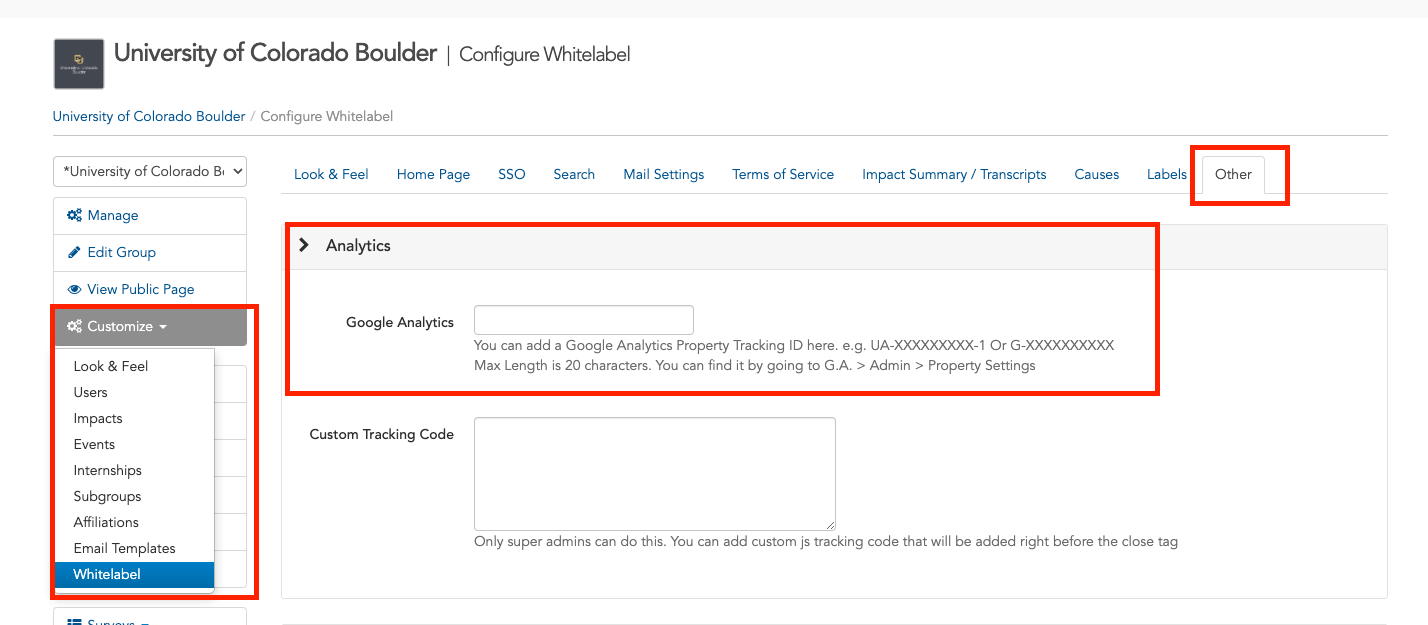Switch to the Look & Feel tab
The width and height of the screenshot is (1428, 625).
coord(331,174)
